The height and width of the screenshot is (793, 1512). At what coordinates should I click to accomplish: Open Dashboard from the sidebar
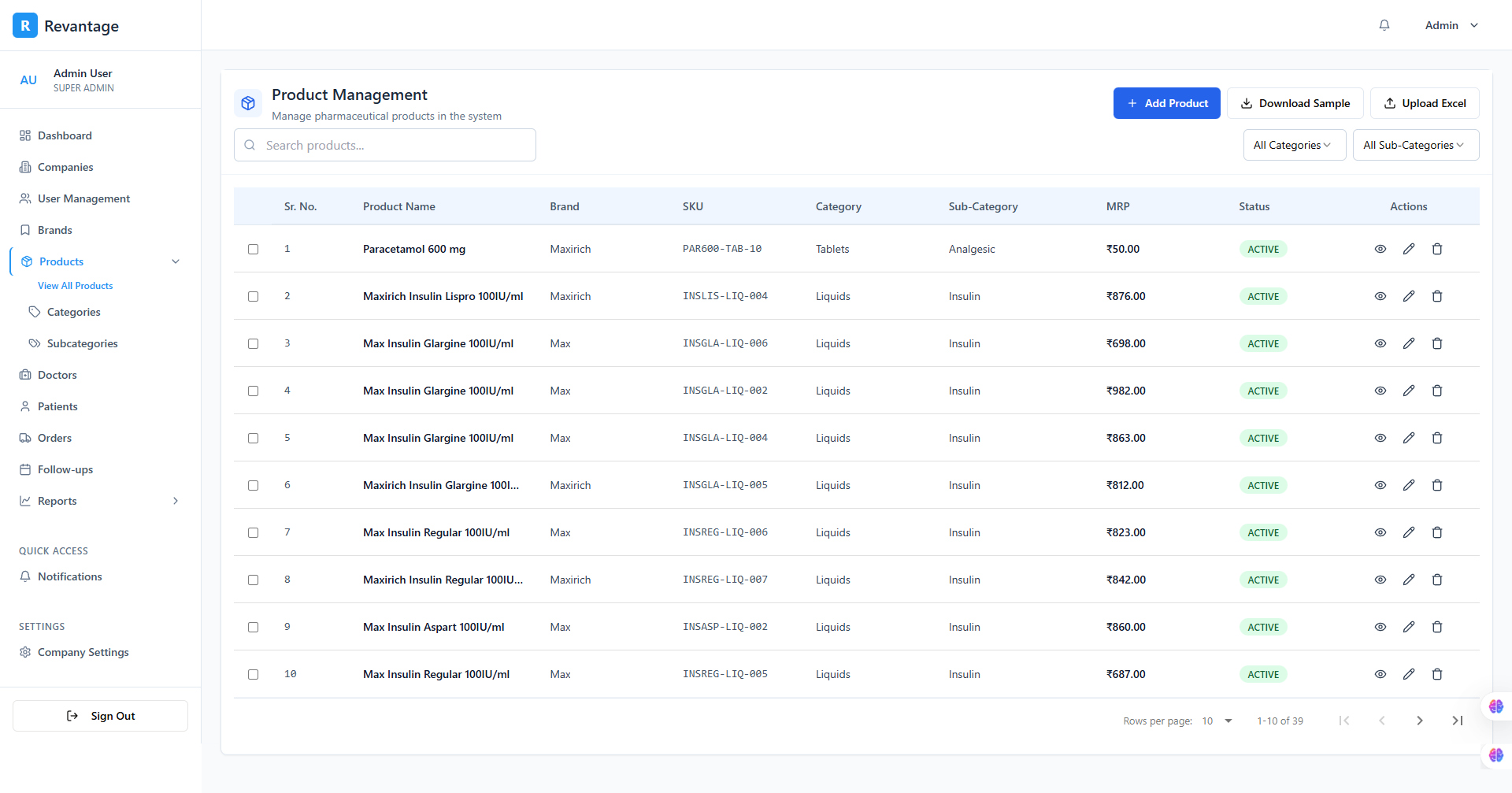click(65, 135)
